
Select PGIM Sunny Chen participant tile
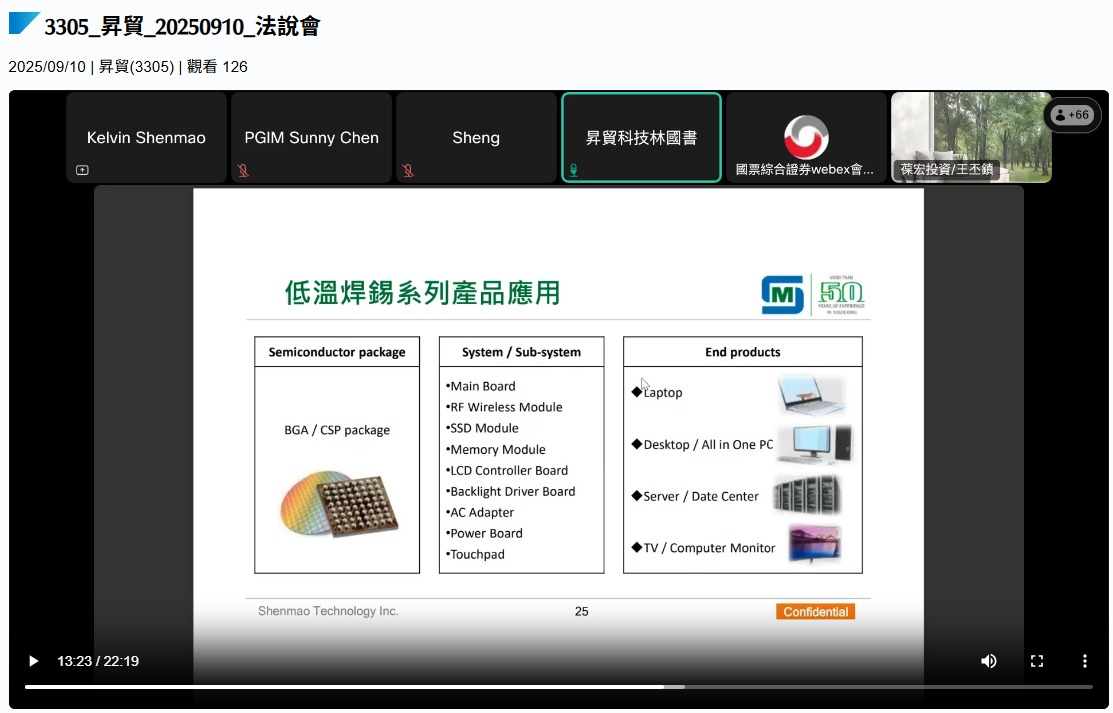[311, 137]
